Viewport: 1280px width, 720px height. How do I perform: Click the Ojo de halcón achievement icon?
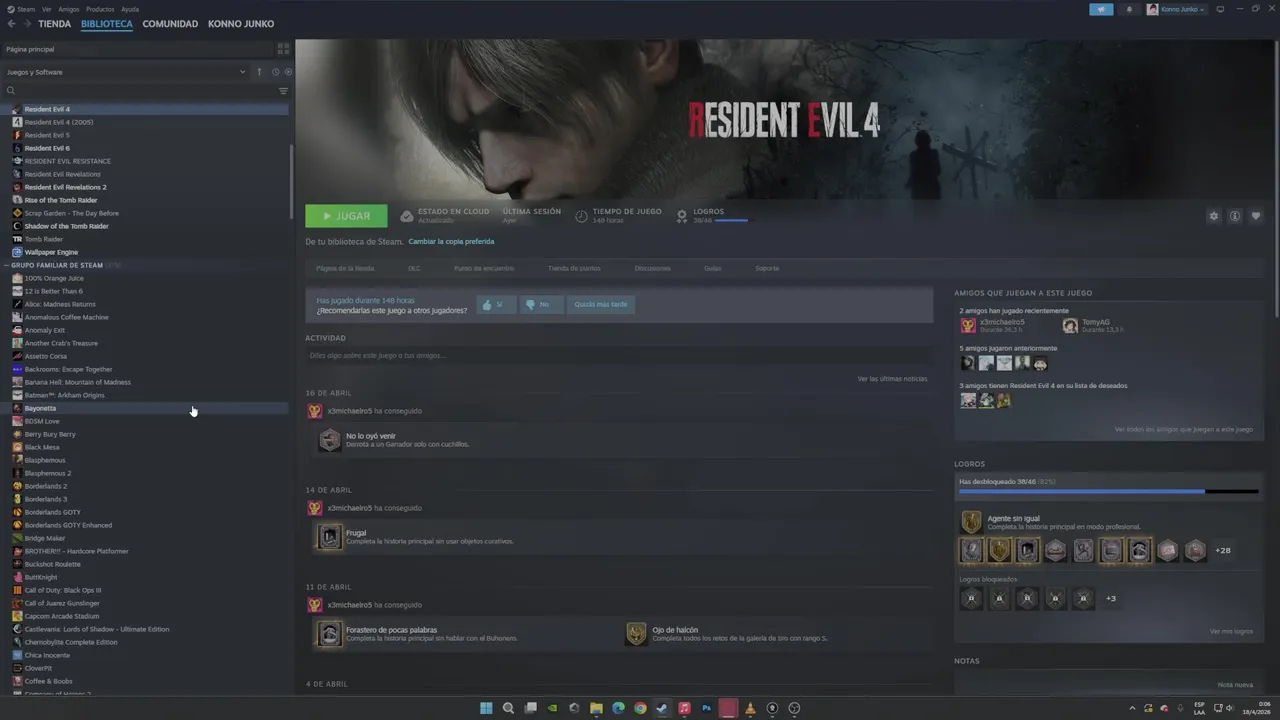[x=636, y=634]
